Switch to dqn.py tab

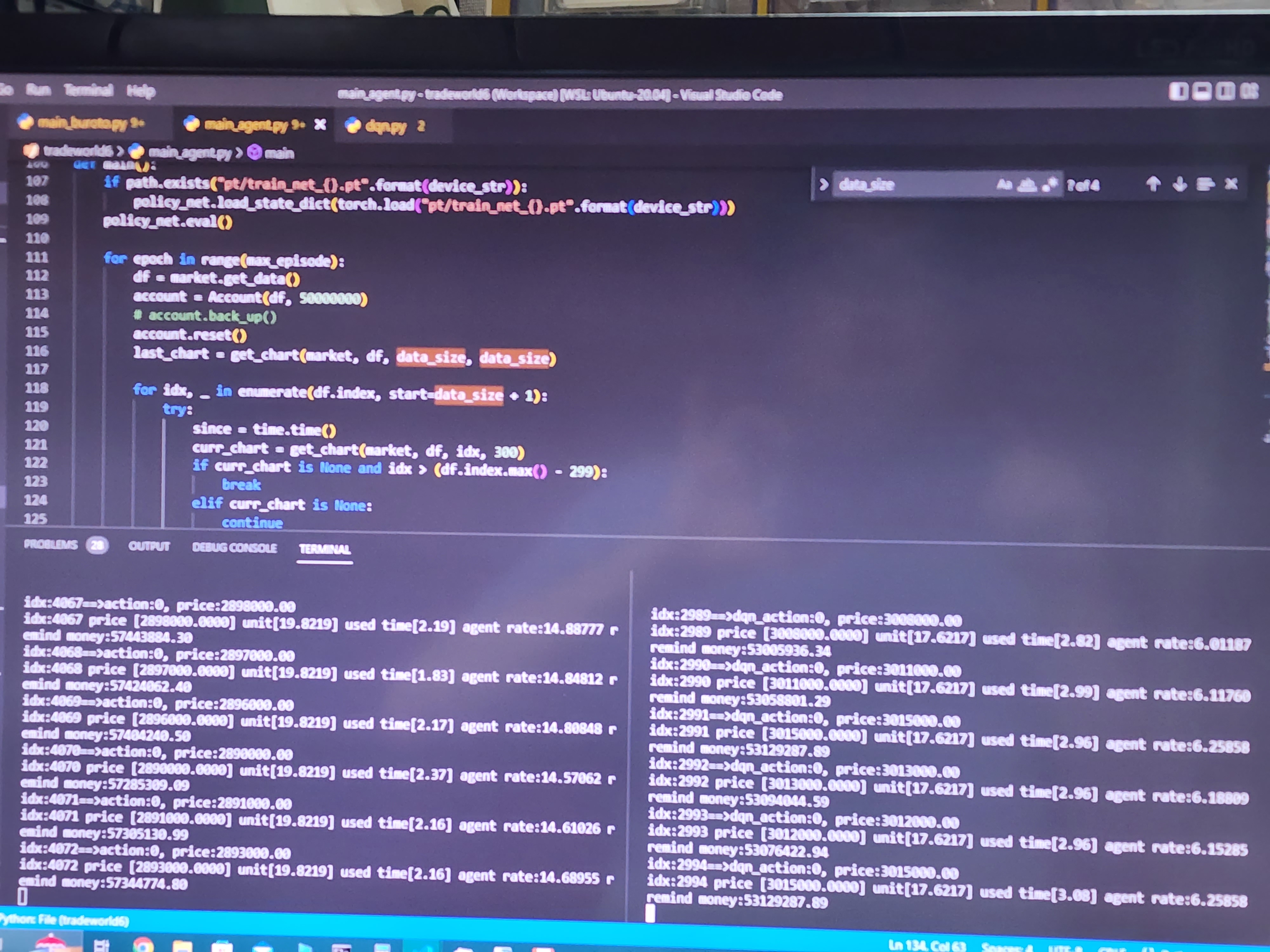coord(386,126)
